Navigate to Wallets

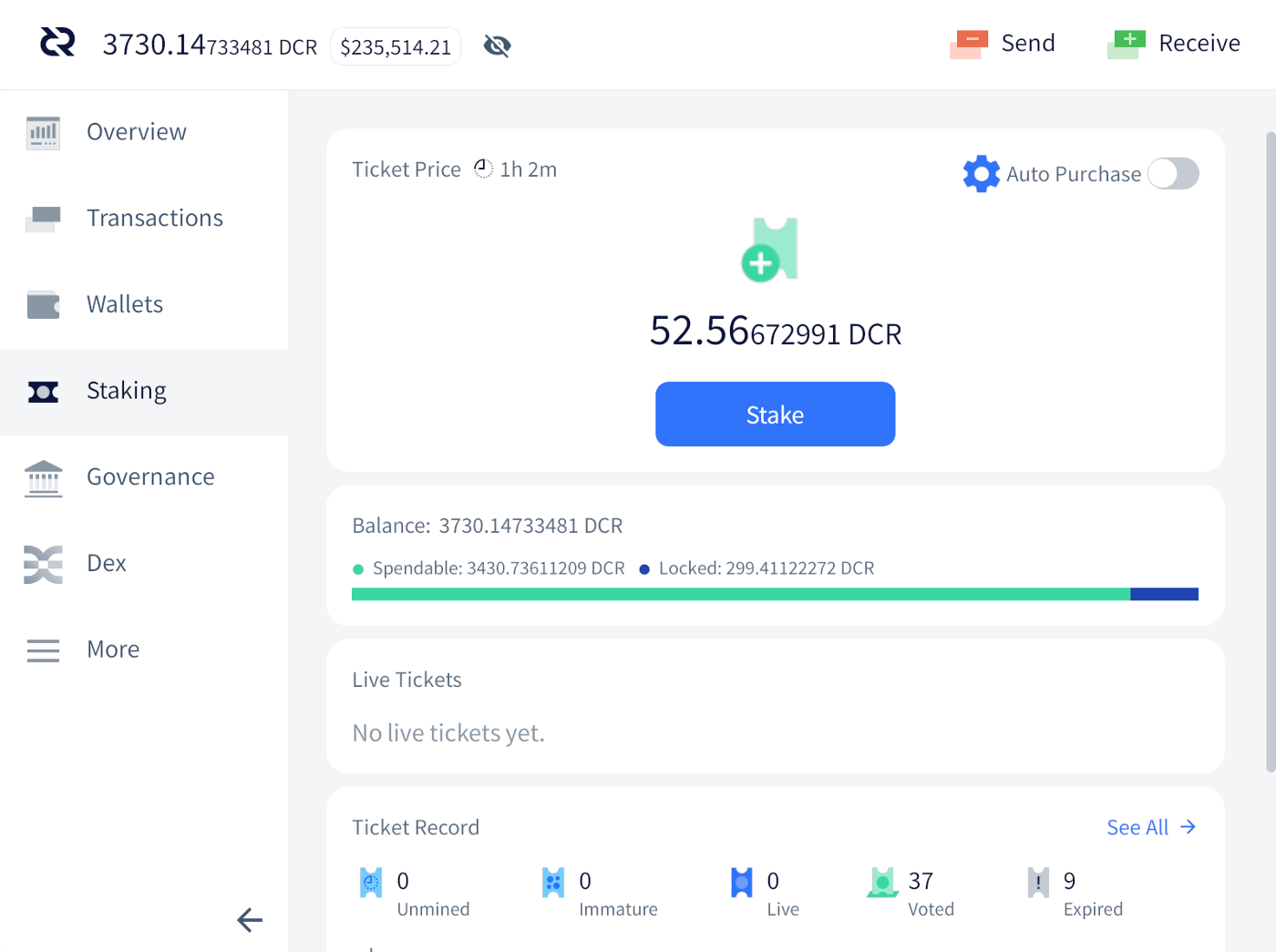[125, 304]
